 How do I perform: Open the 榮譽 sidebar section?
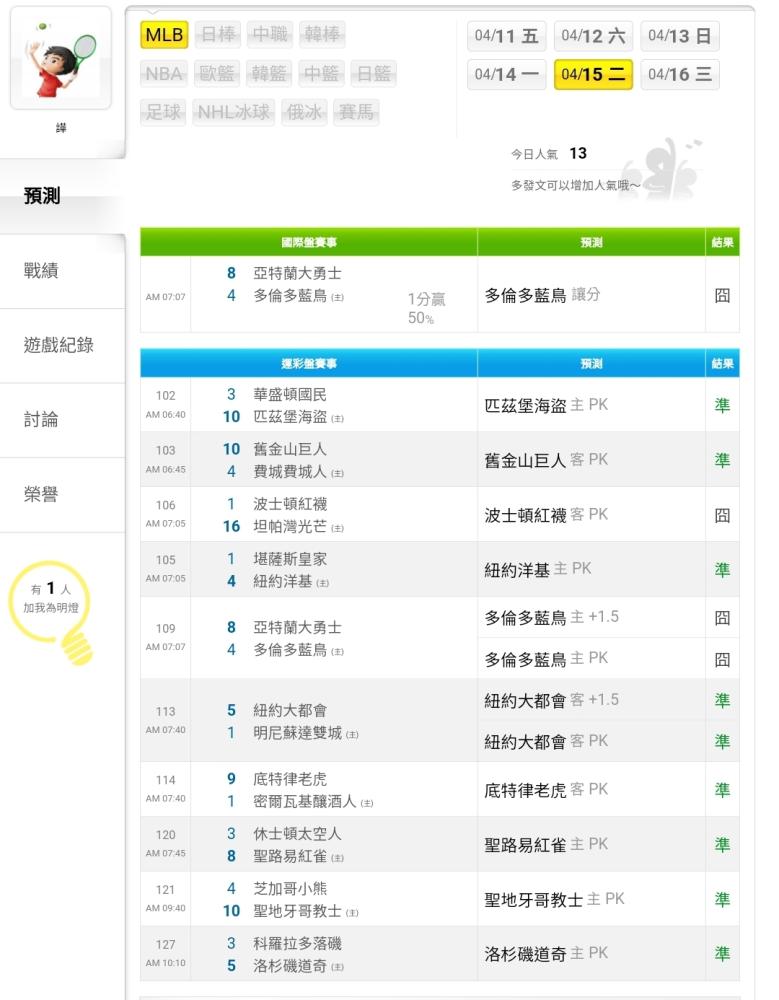coord(62,494)
